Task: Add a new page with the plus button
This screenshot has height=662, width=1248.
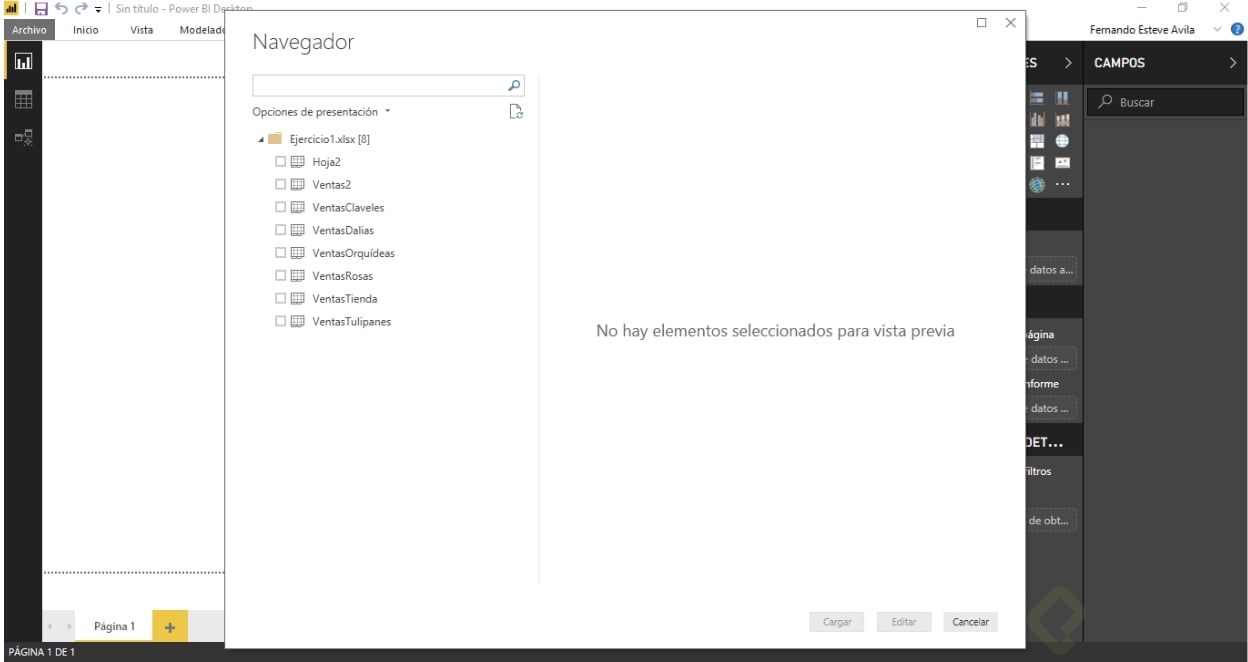Action: [x=169, y=627]
